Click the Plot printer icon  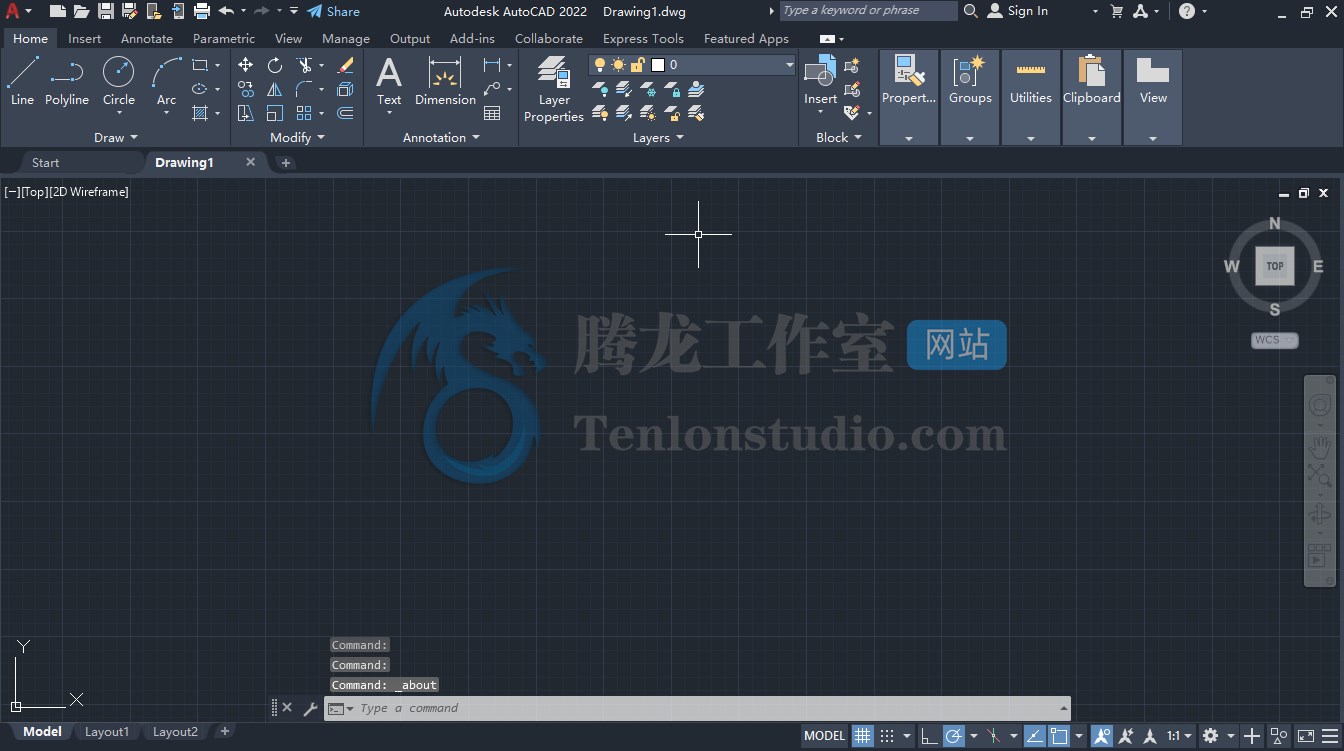pos(202,11)
